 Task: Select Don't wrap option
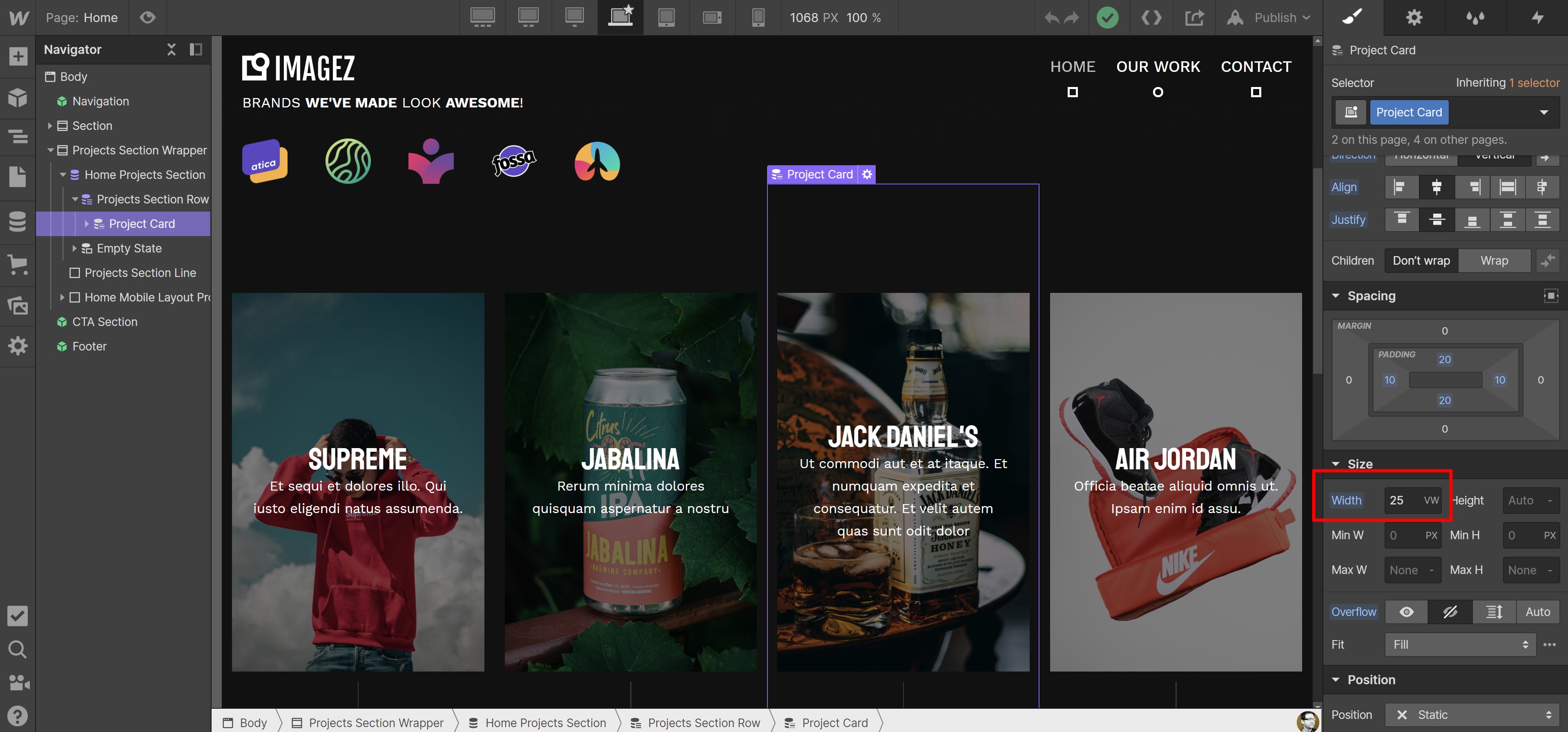coord(1421,261)
